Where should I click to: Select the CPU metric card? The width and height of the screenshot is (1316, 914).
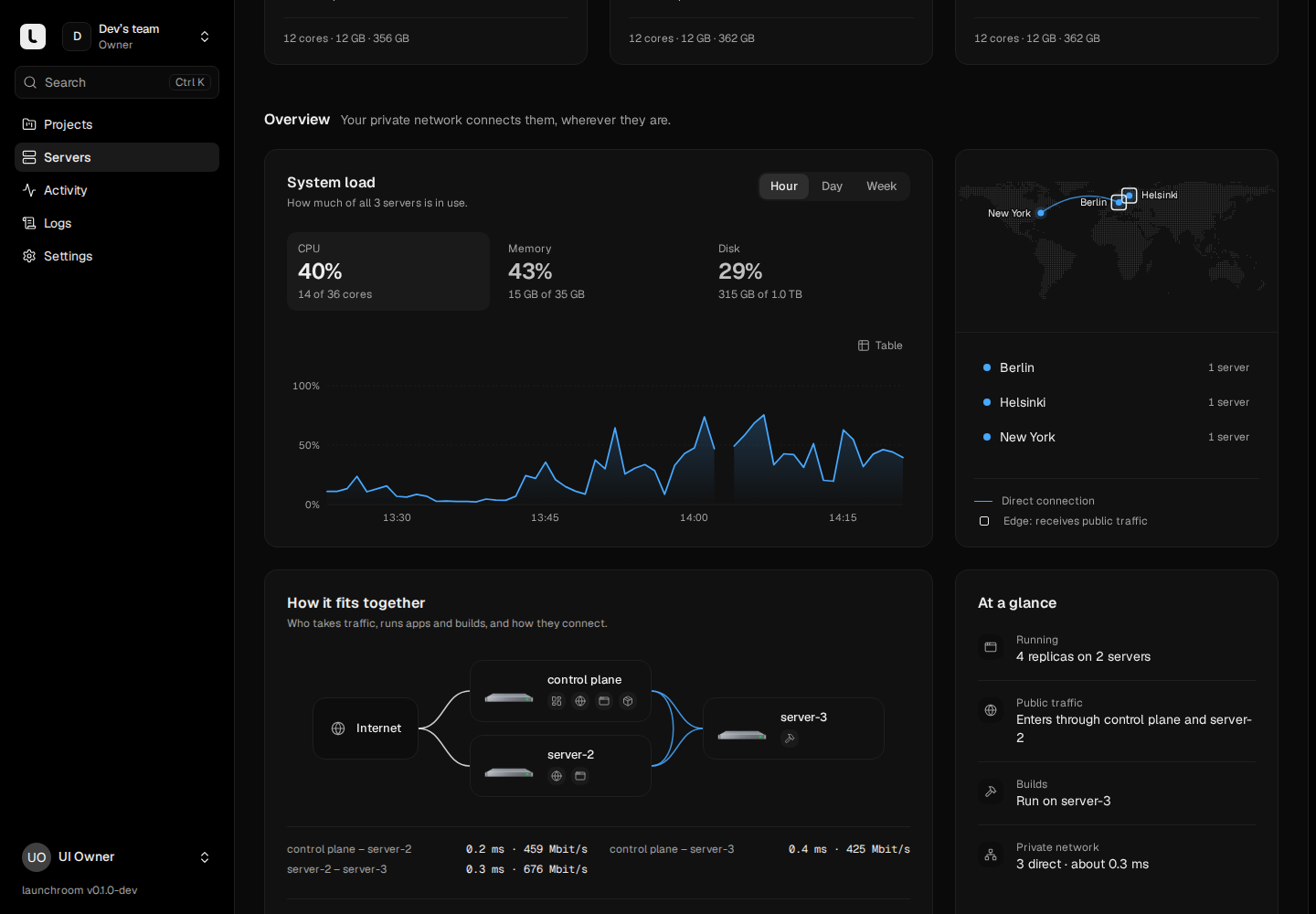[x=388, y=271]
